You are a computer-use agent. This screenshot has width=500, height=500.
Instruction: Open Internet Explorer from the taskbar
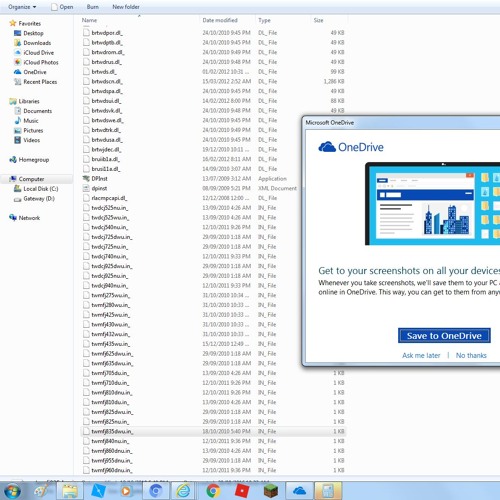184,491
